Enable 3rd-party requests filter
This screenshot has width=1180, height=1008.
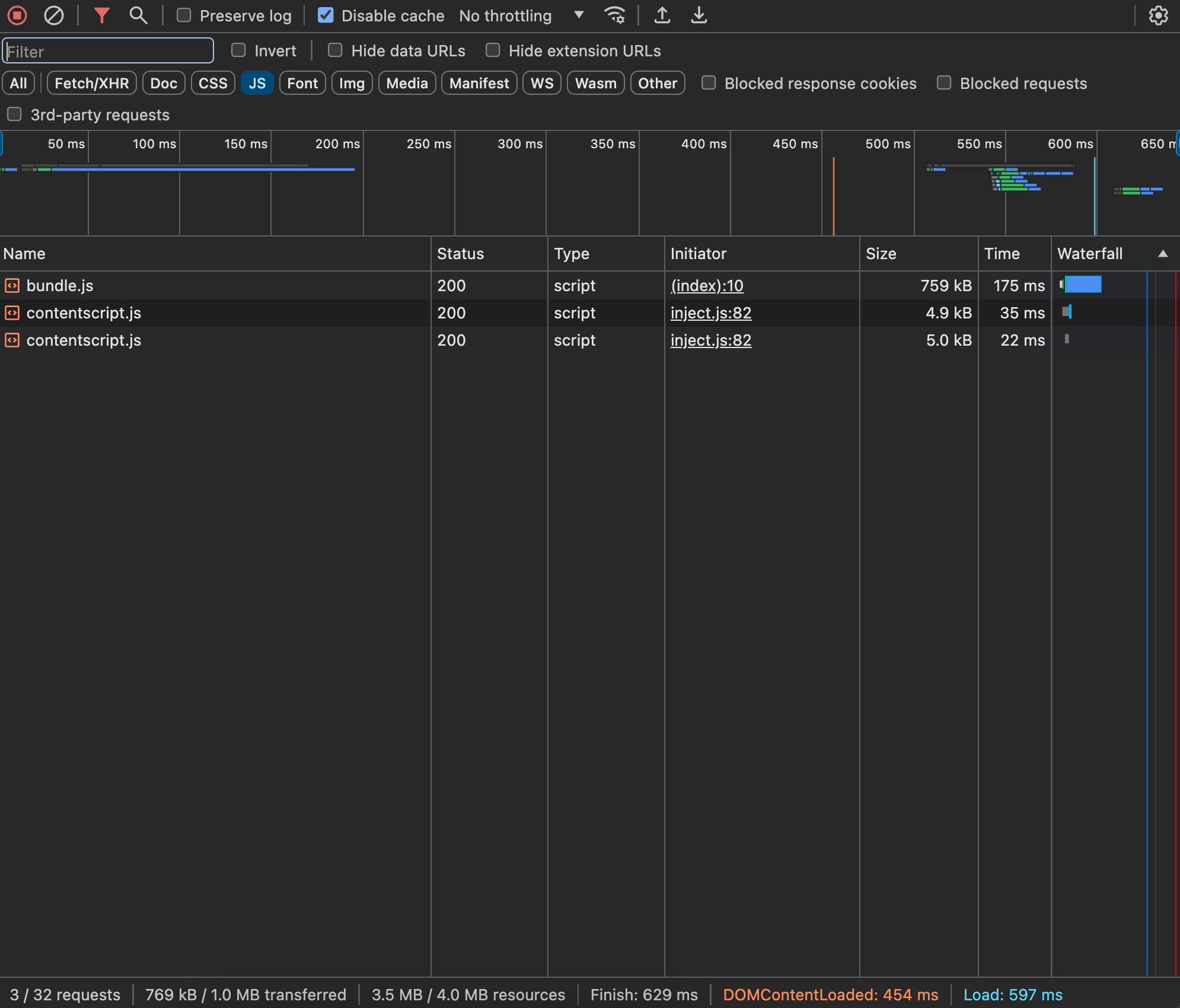tap(14, 114)
